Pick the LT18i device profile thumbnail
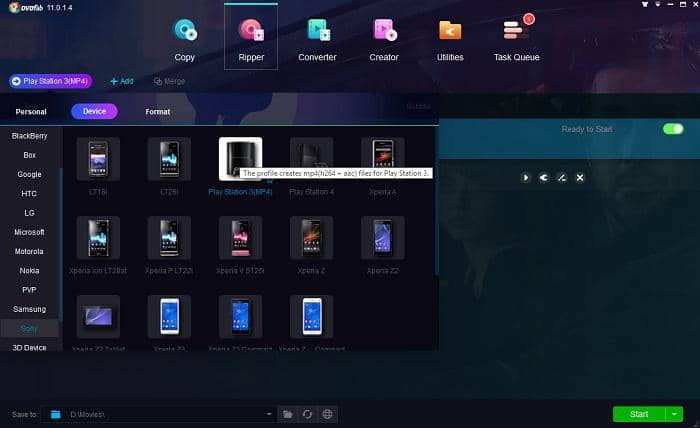The image size is (700, 428). pyautogui.click(x=98, y=159)
